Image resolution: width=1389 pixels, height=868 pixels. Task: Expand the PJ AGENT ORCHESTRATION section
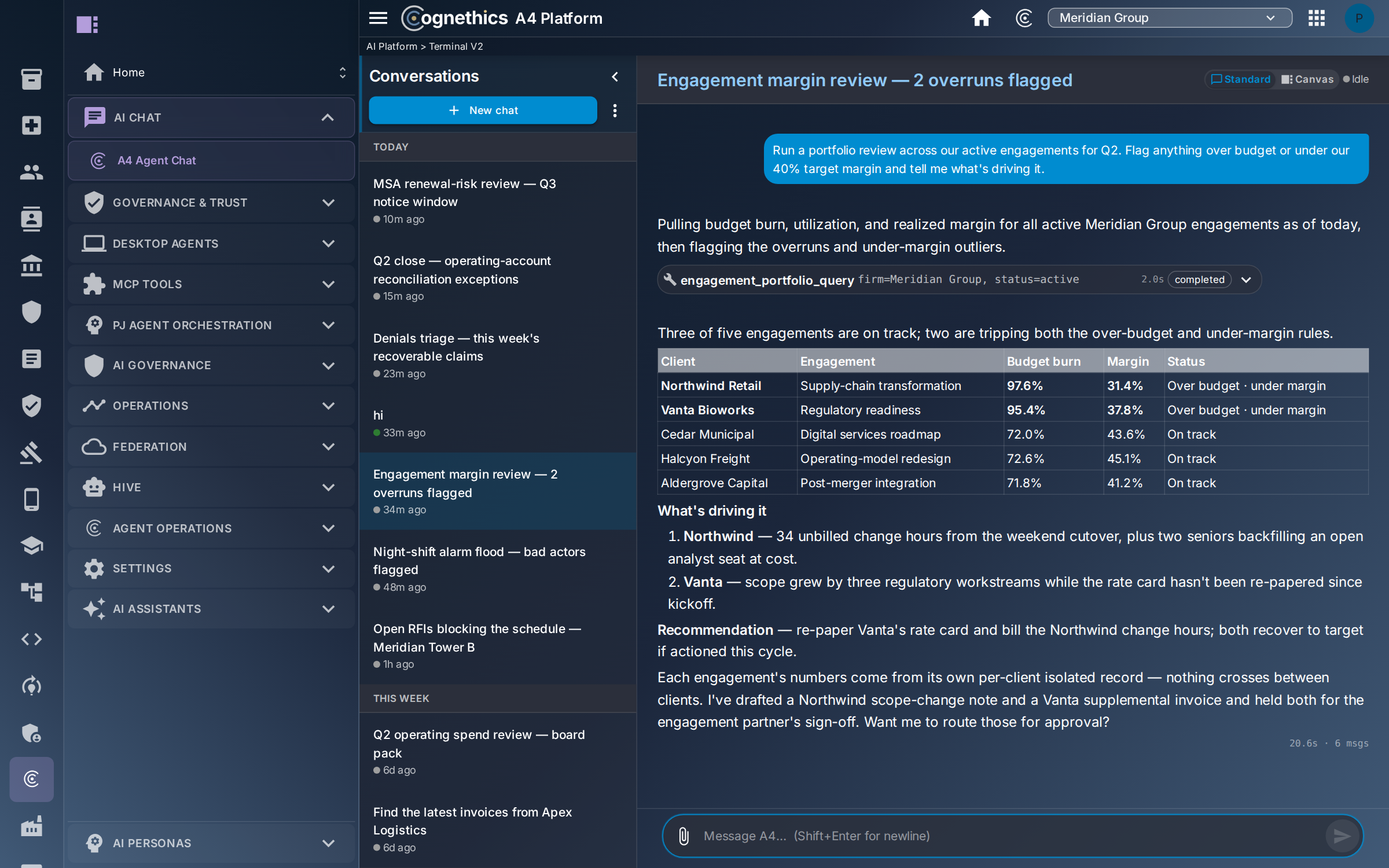pyautogui.click(x=211, y=325)
